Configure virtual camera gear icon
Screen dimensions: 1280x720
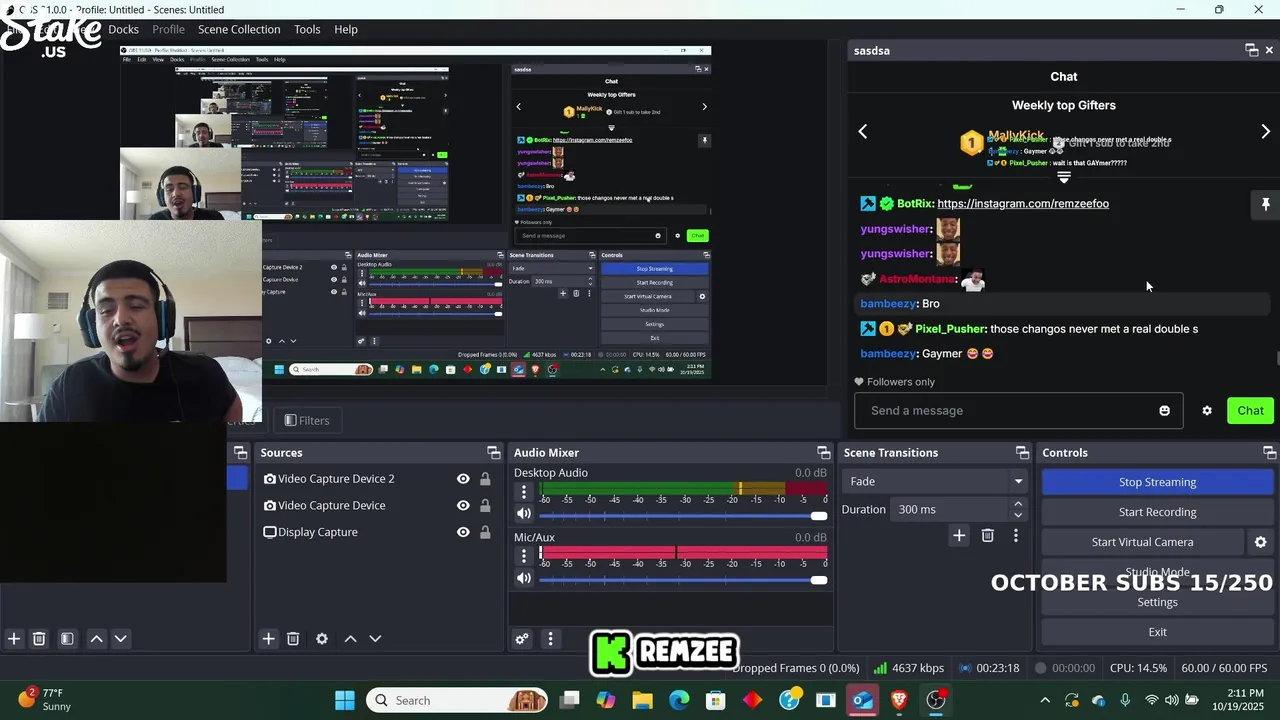coord(1260,542)
